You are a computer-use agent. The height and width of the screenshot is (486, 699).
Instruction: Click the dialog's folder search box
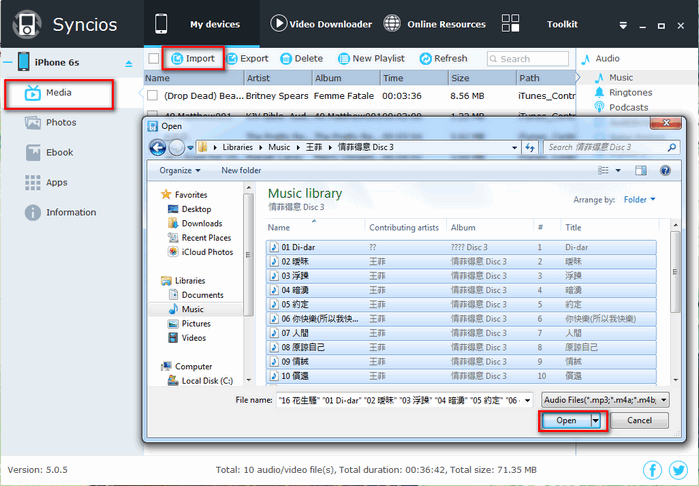(611, 147)
